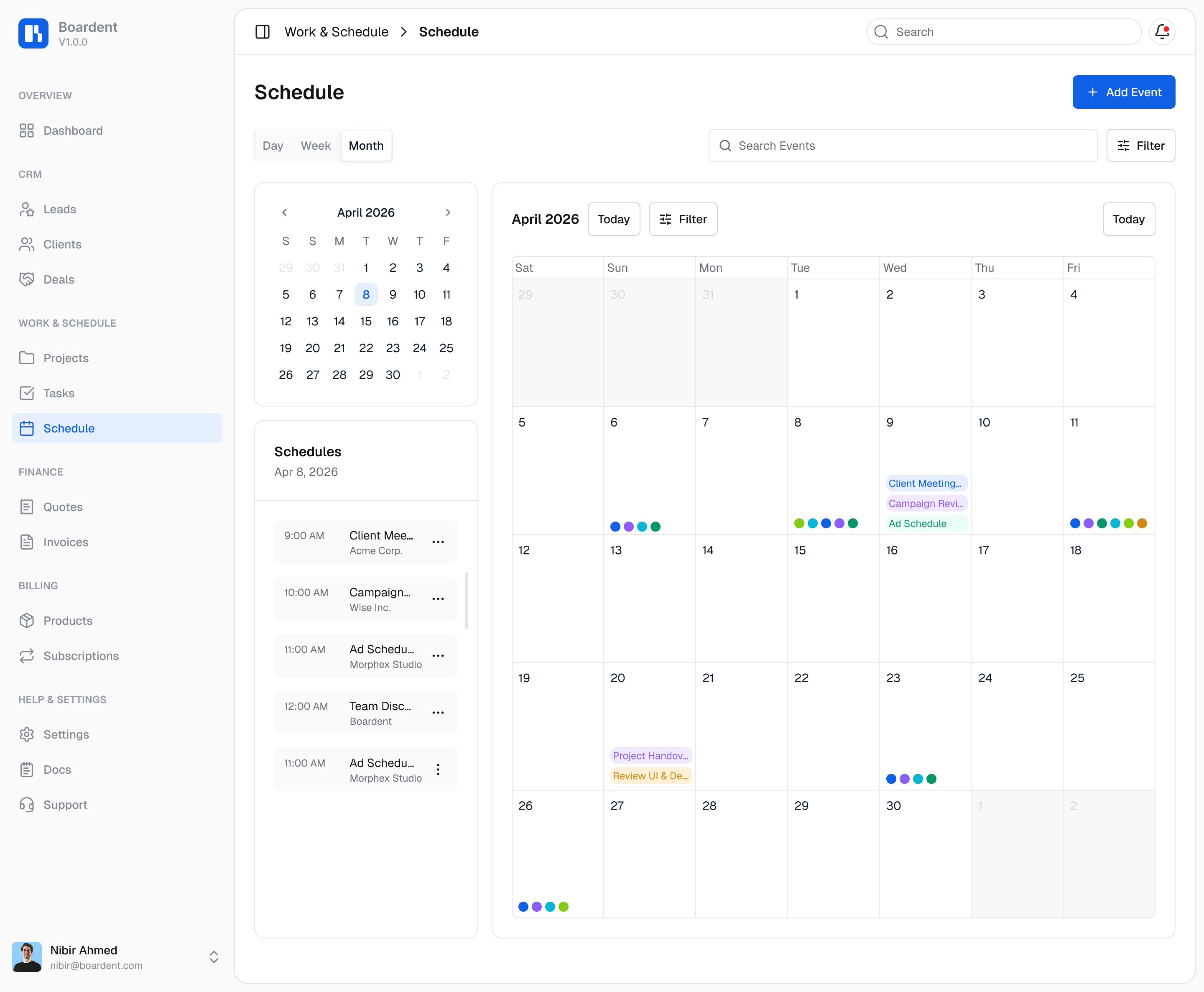Open Products in sidebar
The height and width of the screenshot is (992, 1204).
click(117, 621)
